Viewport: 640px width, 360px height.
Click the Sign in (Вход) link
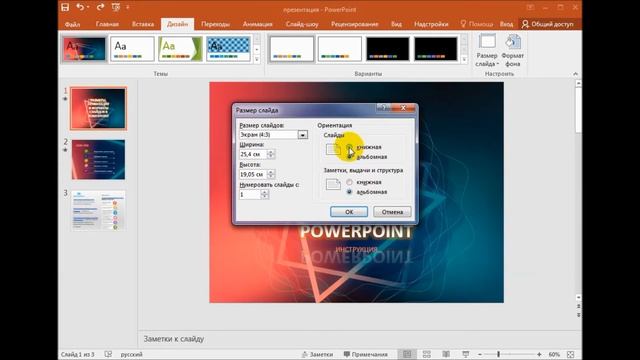(x=506, y=24)
